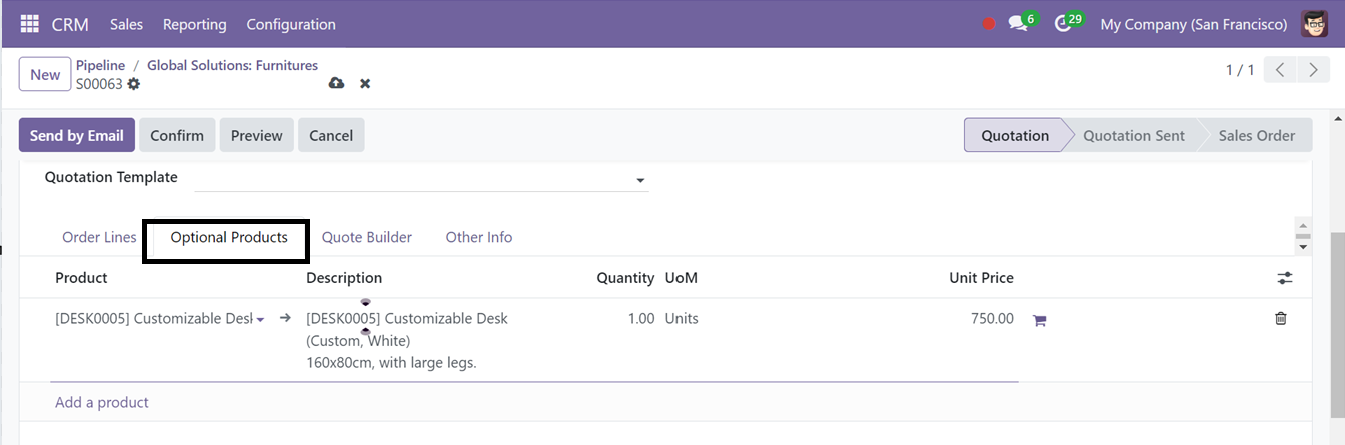
Task: Open the column settings adjust icon
Action: pyautogui.click(x=1285, y=278)
